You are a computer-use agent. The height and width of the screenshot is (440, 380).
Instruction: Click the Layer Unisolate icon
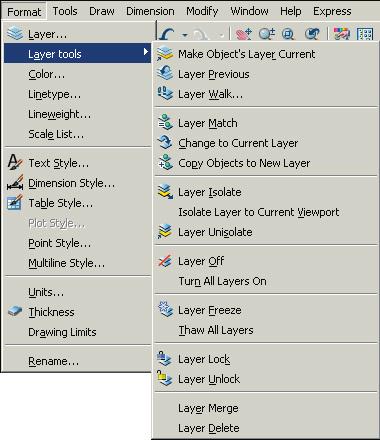[165, 232]
